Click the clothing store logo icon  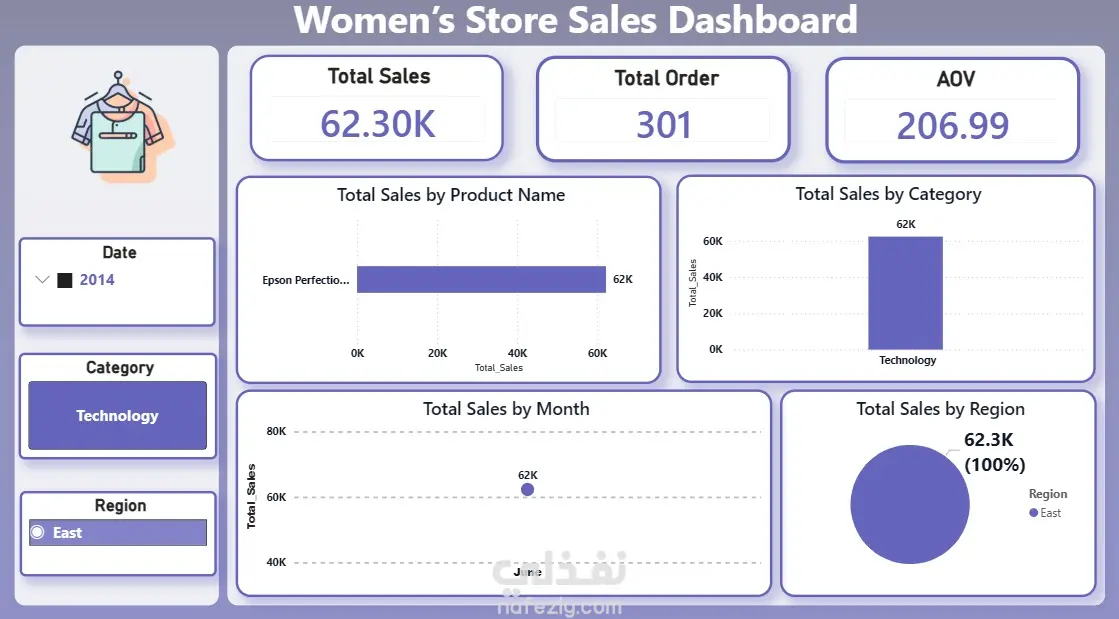click(x=122, y=125)
